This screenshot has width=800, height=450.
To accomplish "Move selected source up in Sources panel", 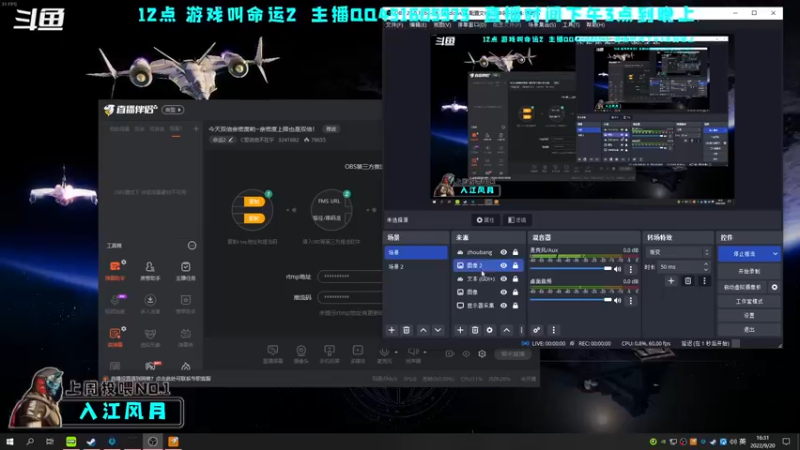I will pos(506,330).
